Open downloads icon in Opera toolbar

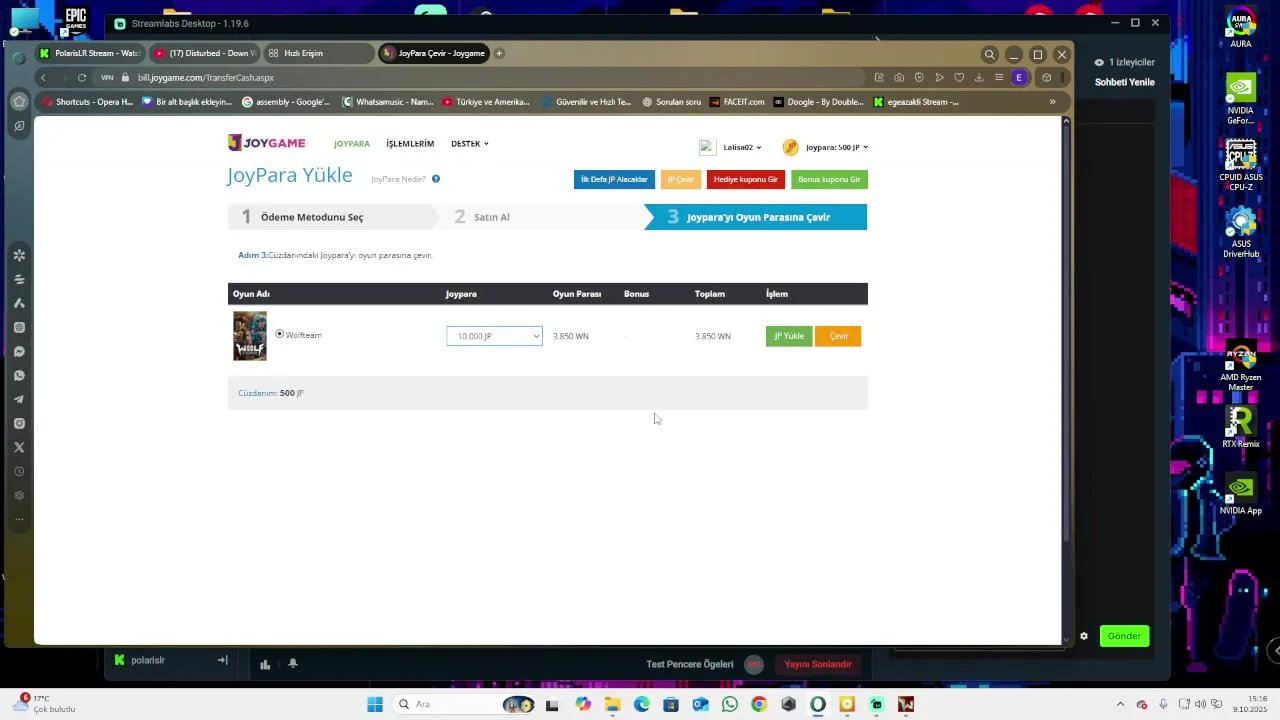click(x=979, y=78)
